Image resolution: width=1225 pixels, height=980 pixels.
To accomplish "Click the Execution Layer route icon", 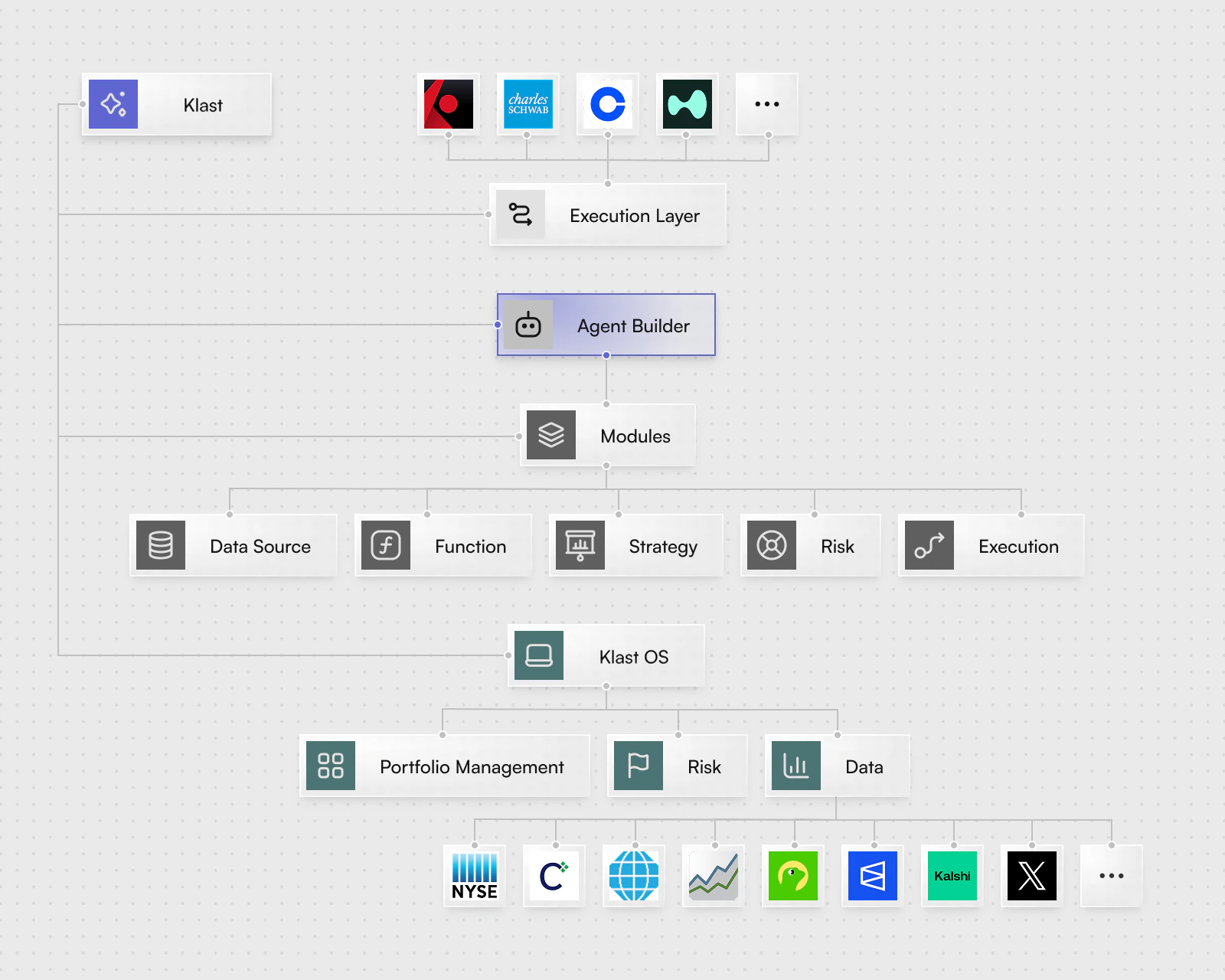I will [x=521, y=214].
